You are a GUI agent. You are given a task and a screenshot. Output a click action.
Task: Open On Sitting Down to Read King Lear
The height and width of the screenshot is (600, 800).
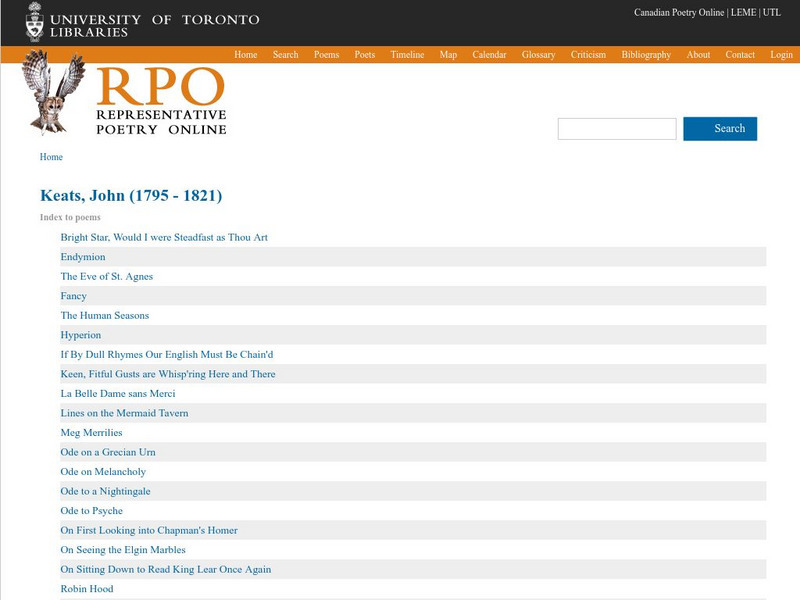(x=166, y=569)
